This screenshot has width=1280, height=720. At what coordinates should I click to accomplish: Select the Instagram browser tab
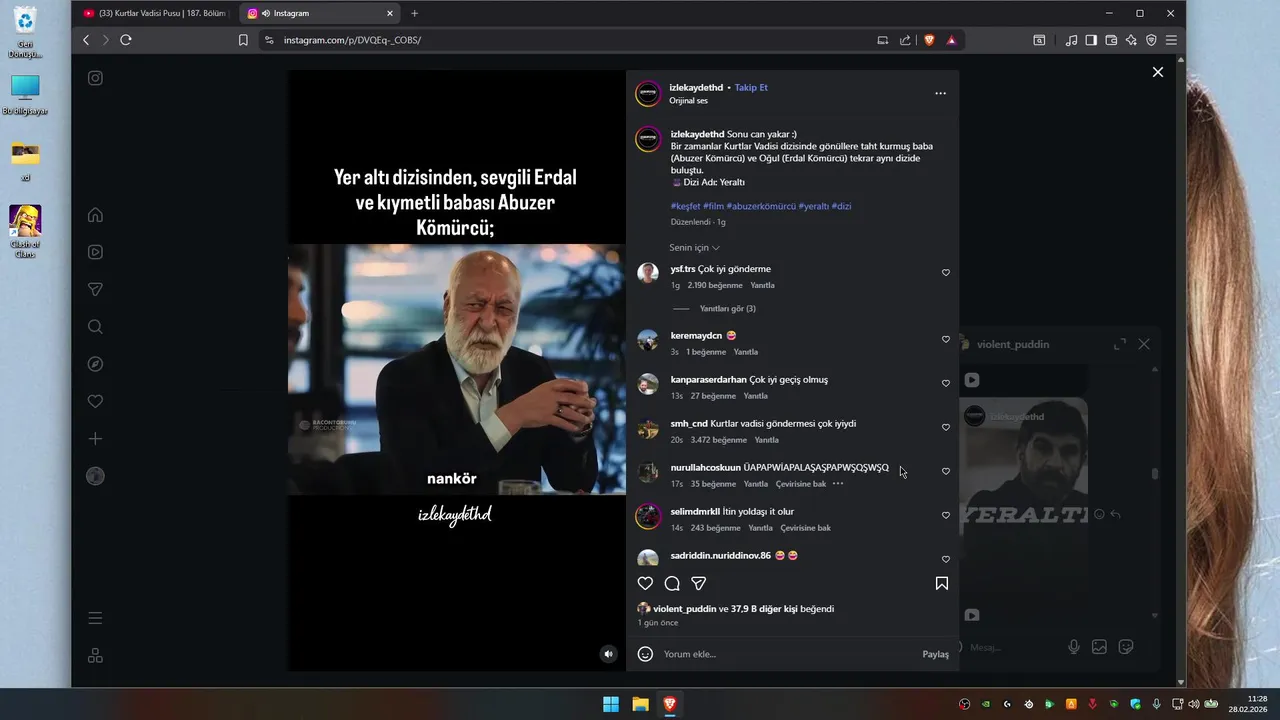(318, 13)
